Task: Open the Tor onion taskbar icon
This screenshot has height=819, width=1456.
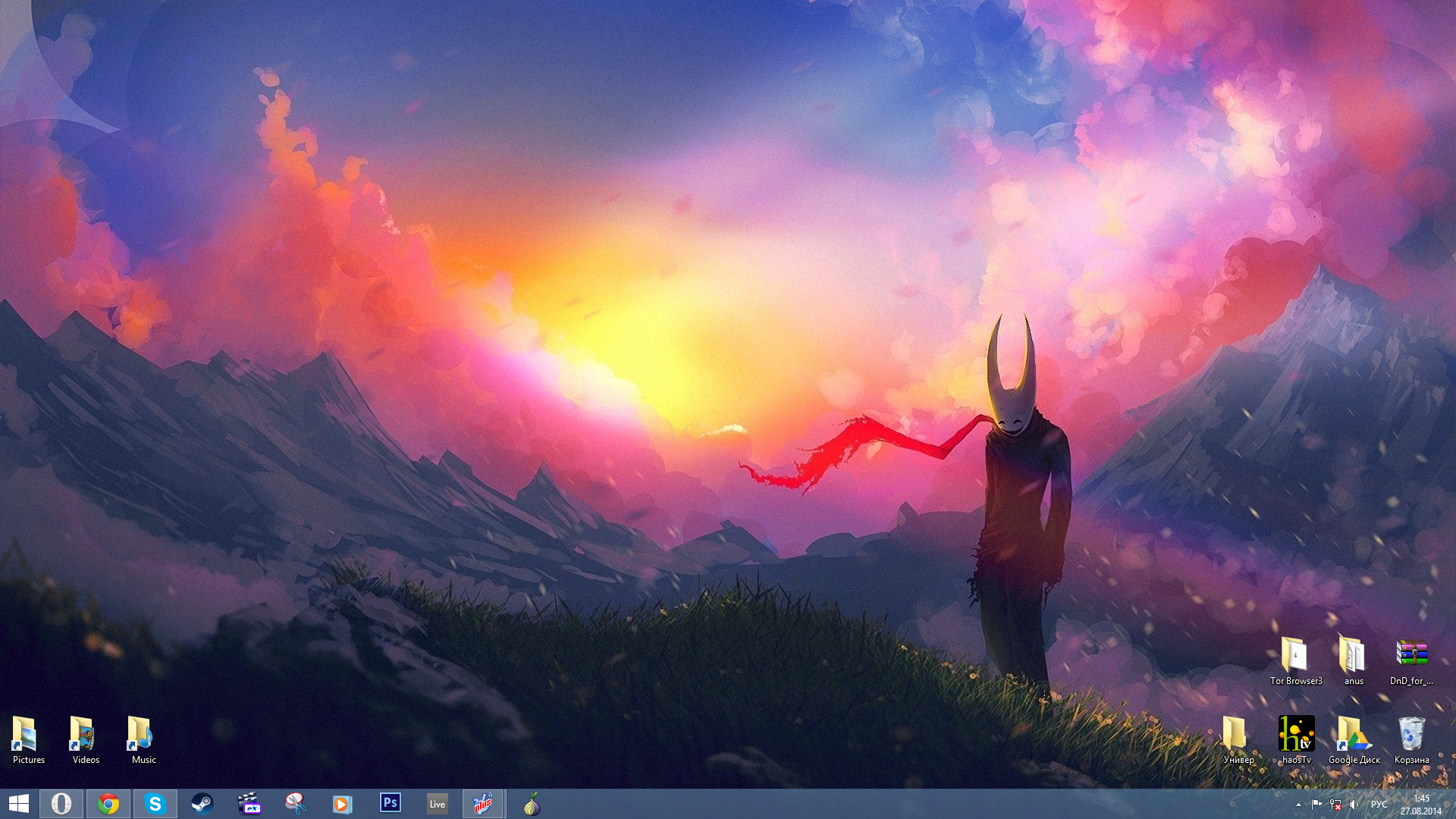Action: point(532,804)
